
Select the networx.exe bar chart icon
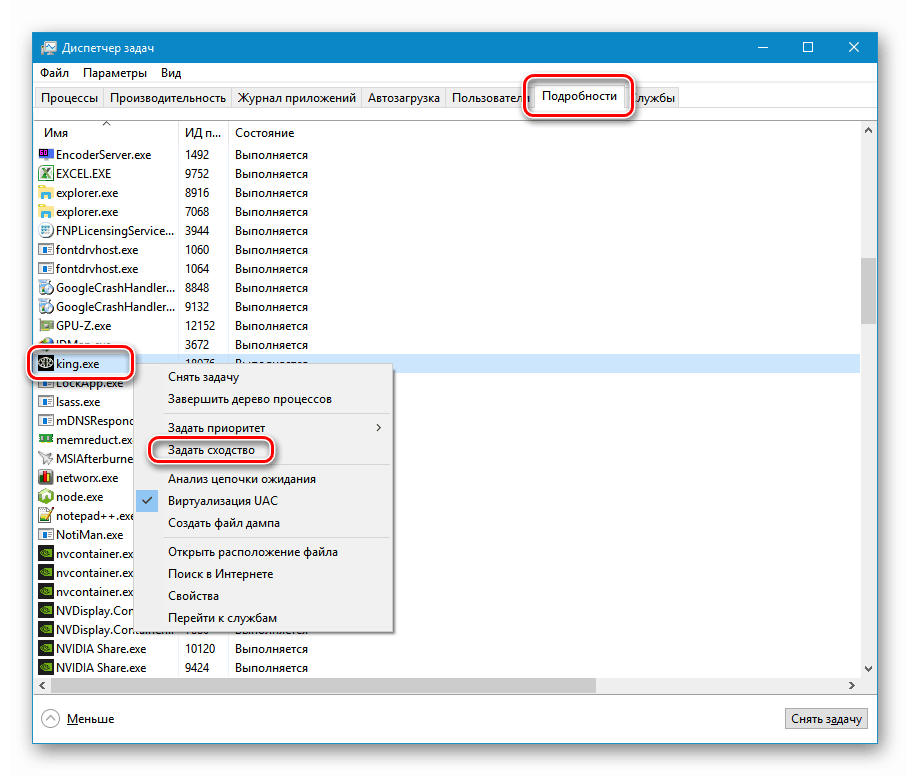coord(46,478)
